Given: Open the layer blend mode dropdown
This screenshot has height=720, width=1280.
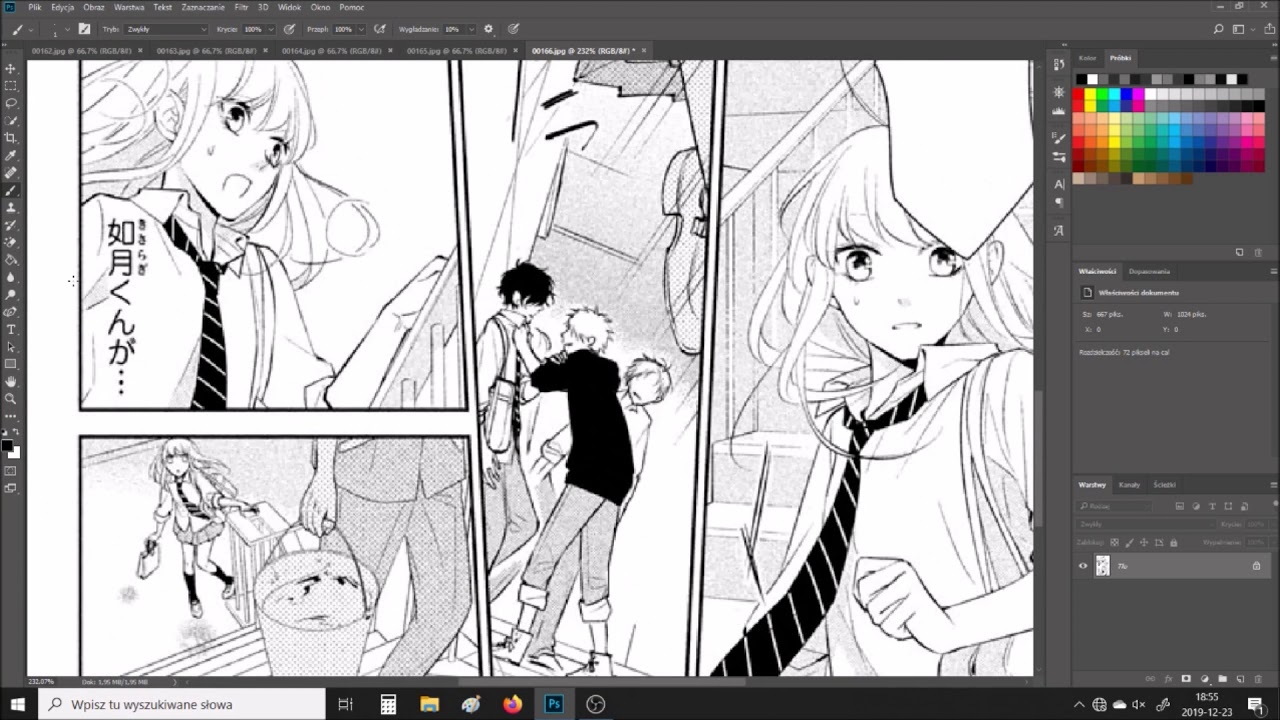Looking at the screenshot, I should point(1146,524).
